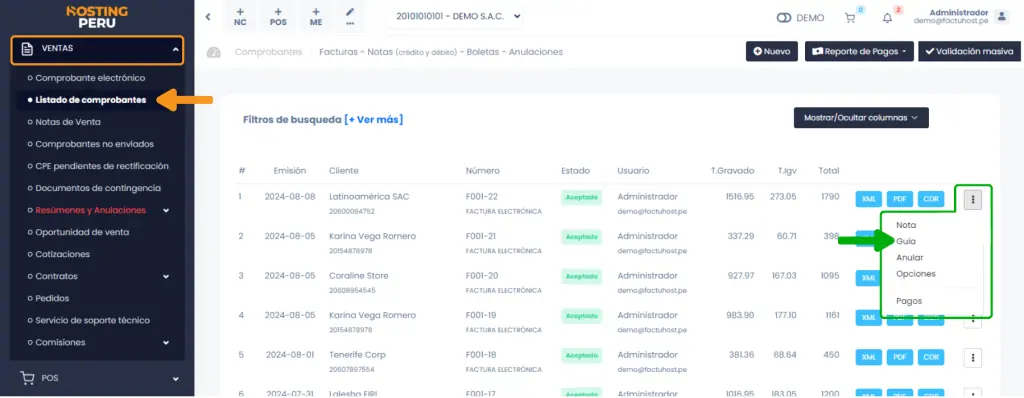This screenshot has width=1024, height=398.
Task: Open the ME plus shortcut
Action: [316, 16]
